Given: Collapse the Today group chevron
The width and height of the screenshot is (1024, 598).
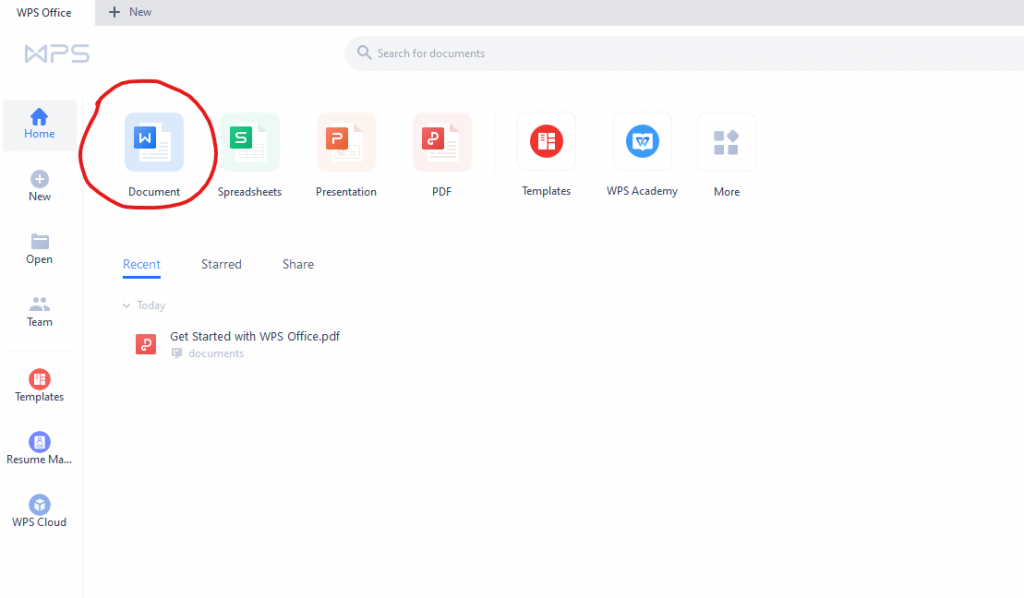Looking at the screenshot, I should coord(126,306).
